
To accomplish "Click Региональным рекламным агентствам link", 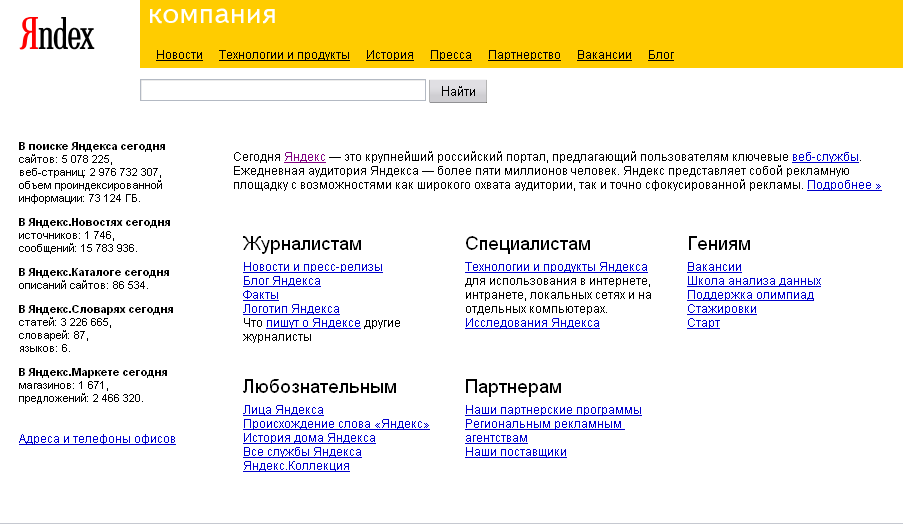I will (544, 431).
